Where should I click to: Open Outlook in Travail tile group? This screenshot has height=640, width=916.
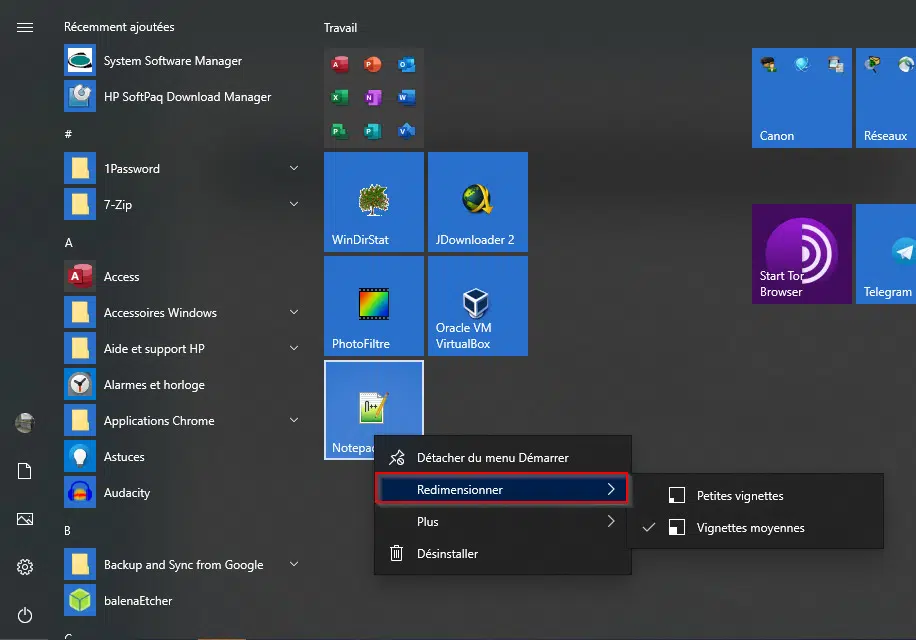[x=406, y=64]
